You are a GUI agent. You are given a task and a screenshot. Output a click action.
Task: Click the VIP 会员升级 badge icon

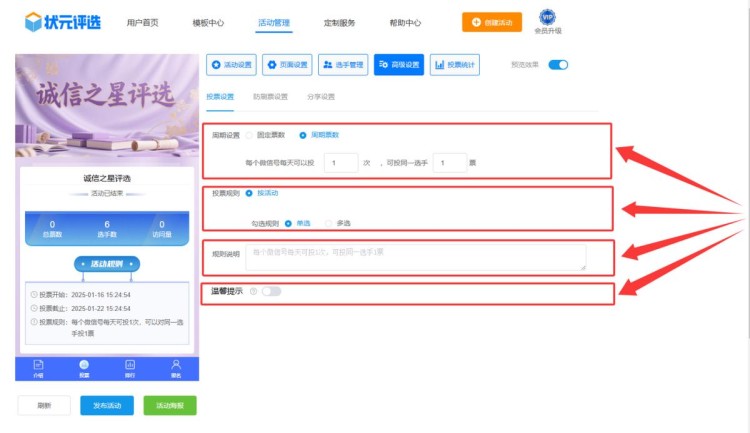[547, 17]
